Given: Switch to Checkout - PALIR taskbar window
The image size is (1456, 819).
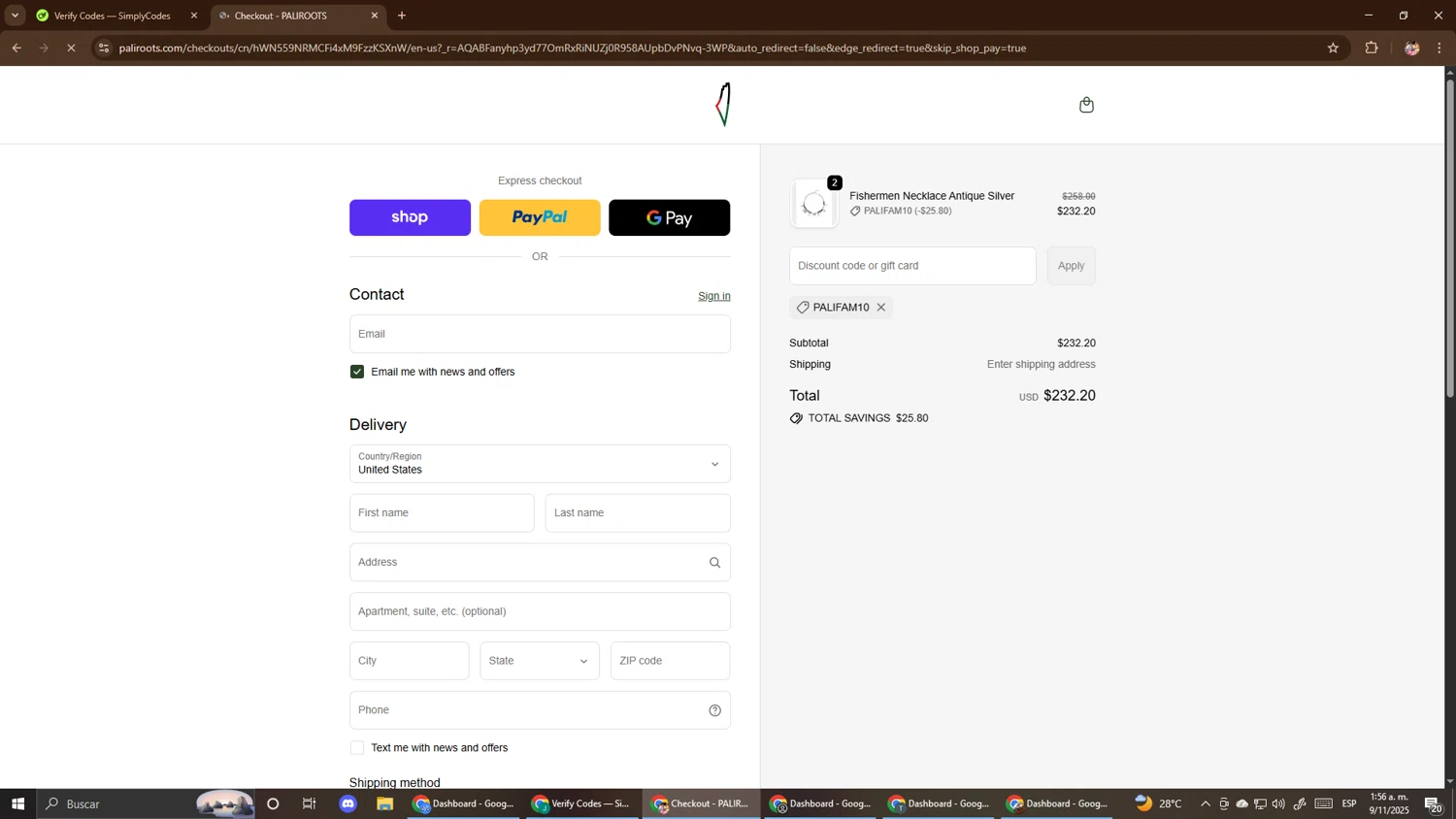Looking at the screenshot, I should pyautogui.click(x=701, y=804).
